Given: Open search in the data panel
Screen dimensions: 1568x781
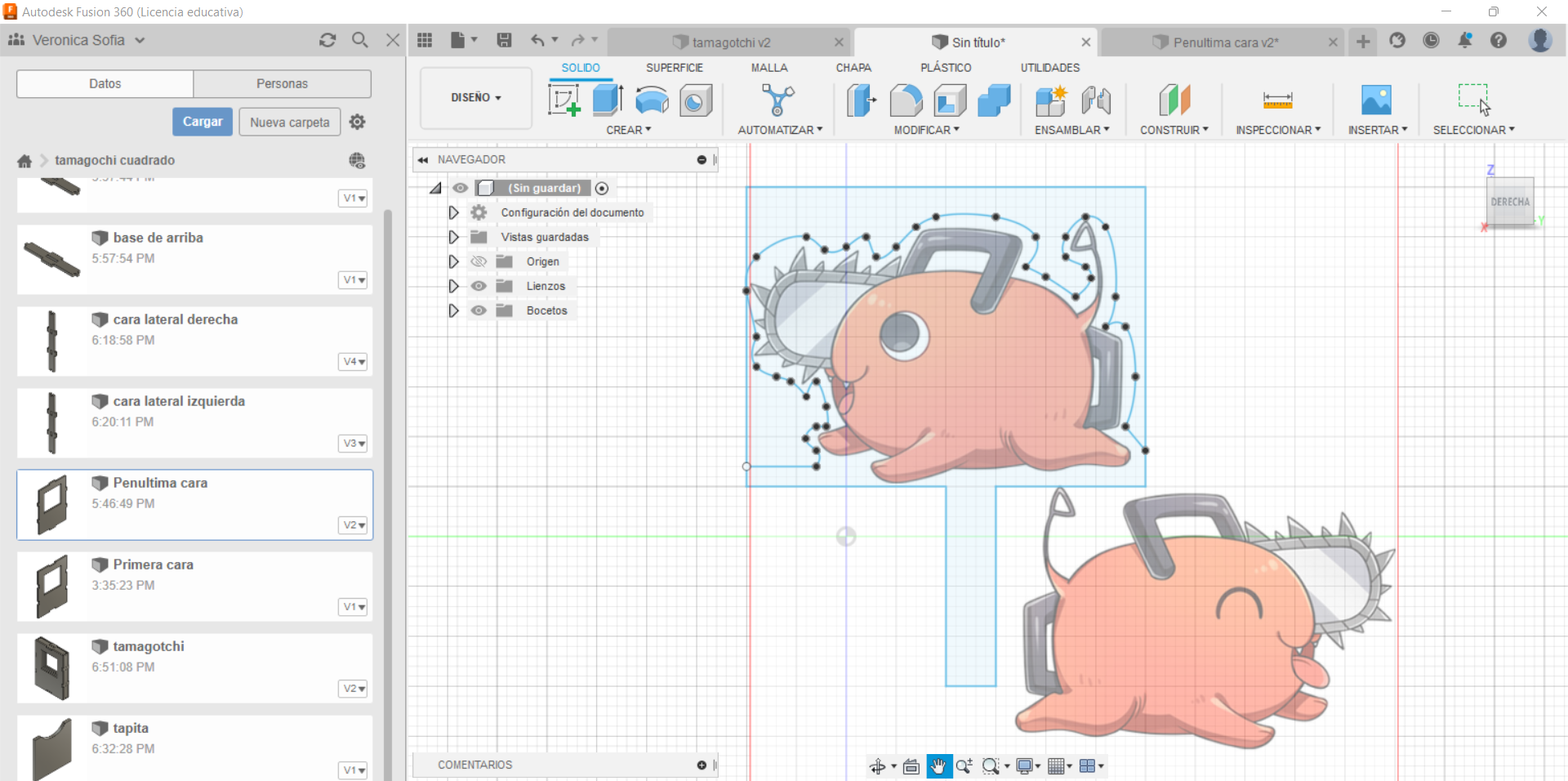Looking at the screenshot, I should coord(359,39).
